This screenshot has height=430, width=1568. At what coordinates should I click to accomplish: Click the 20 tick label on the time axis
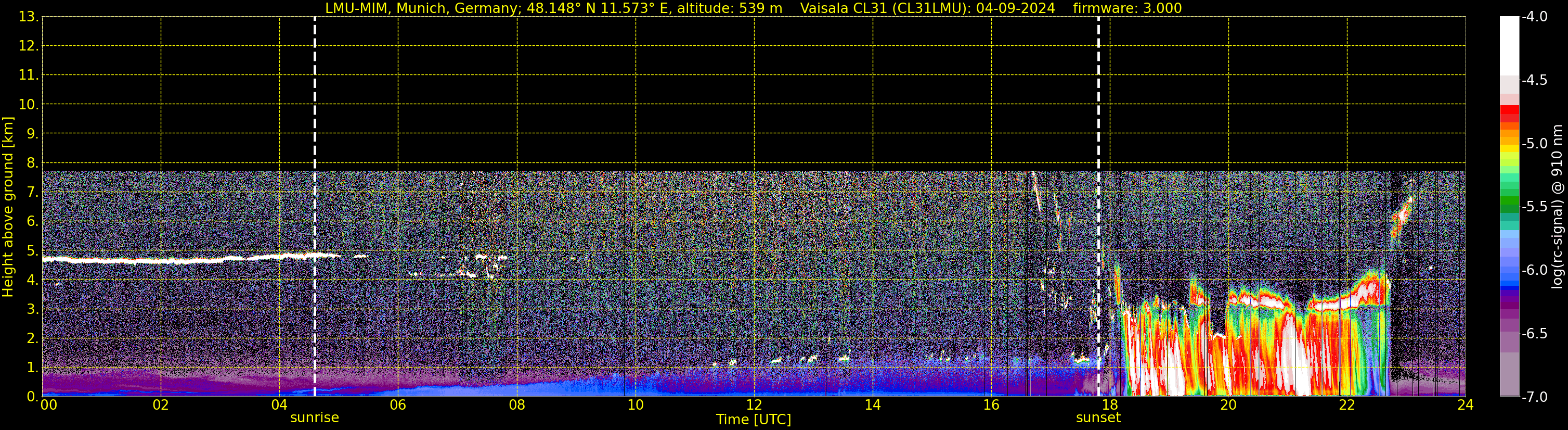(x=1228, y=406)
